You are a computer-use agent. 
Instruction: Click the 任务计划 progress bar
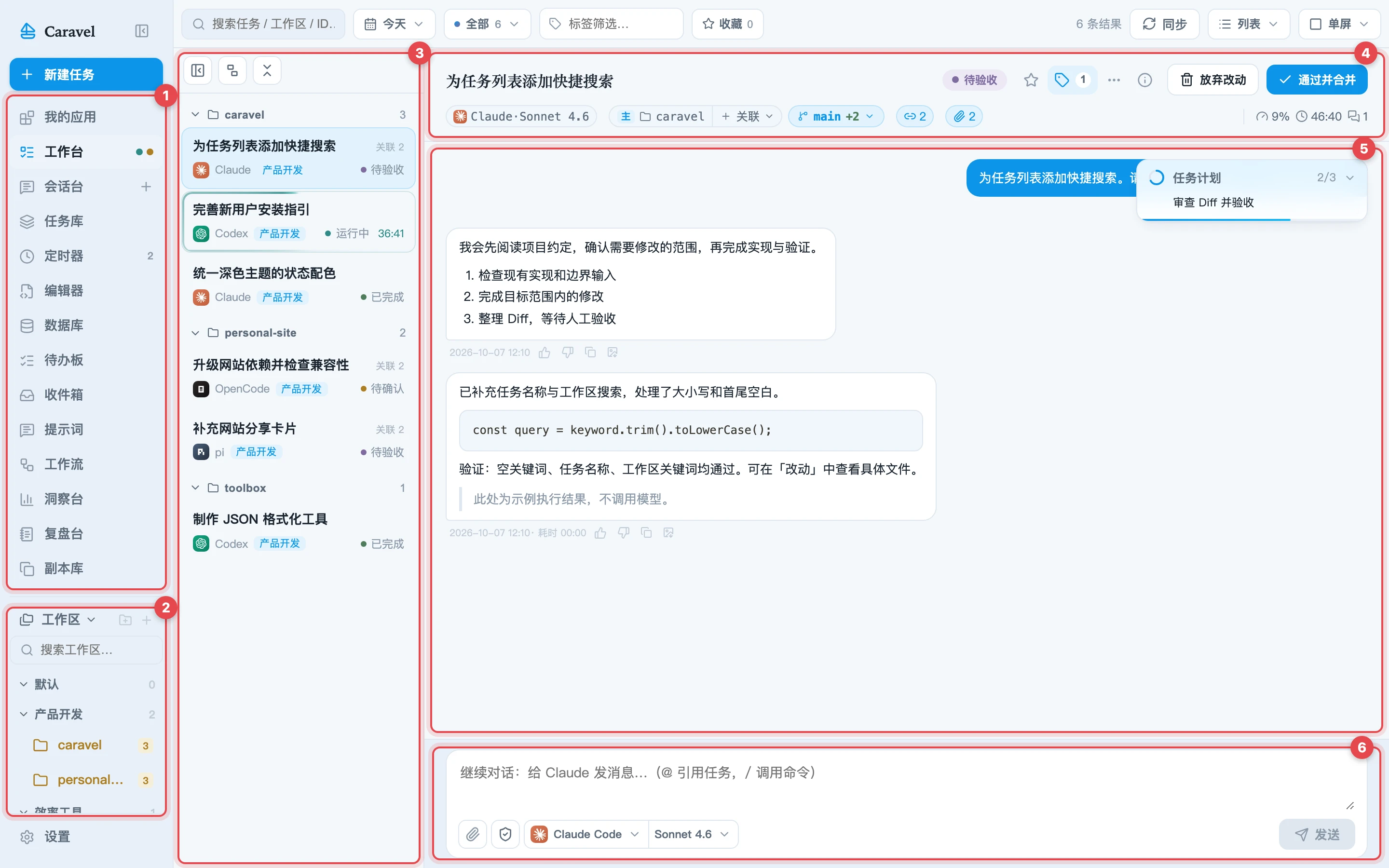click(1251, 219)
